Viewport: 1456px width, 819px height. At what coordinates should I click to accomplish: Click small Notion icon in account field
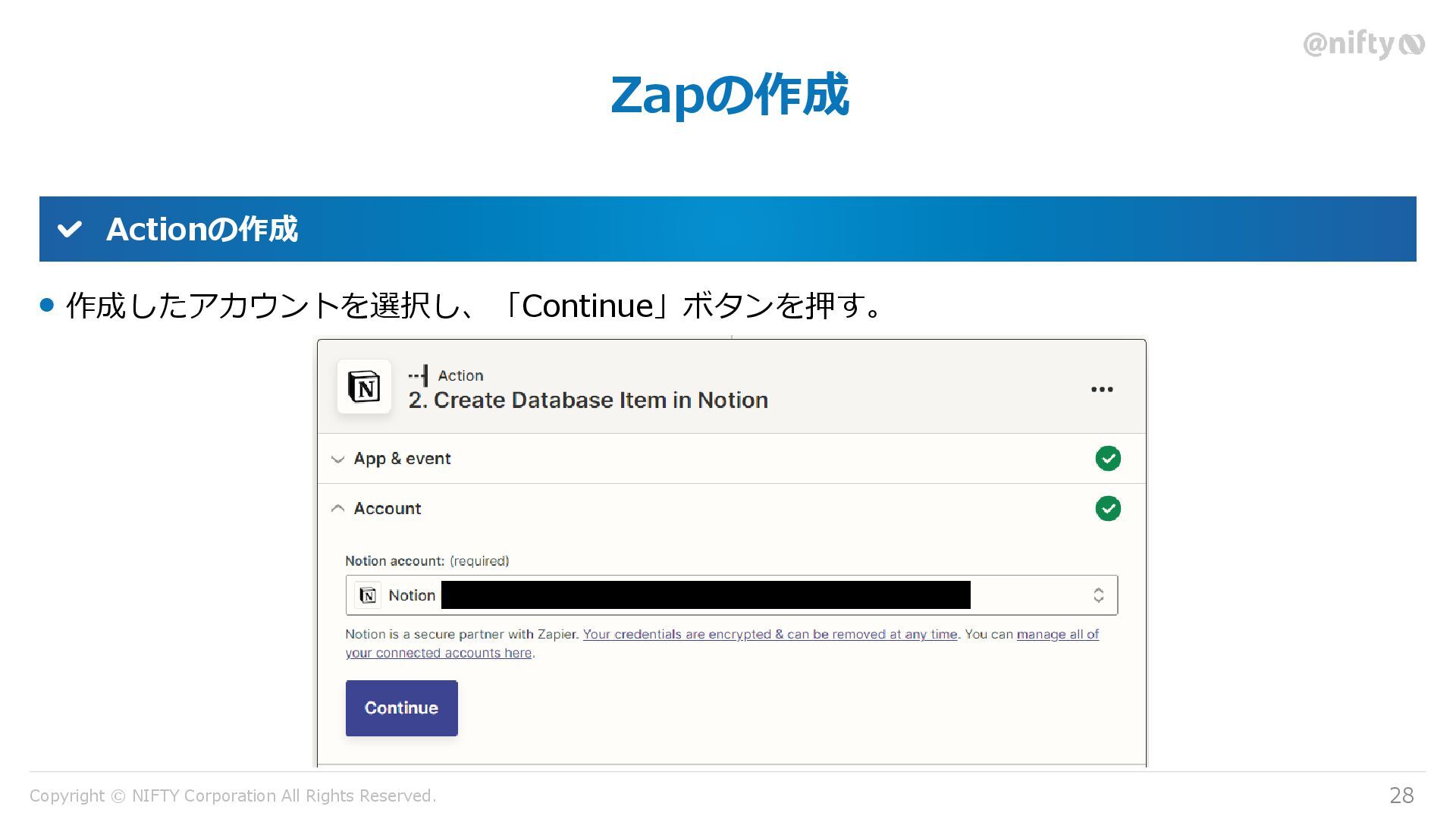[x=369, y=595]
